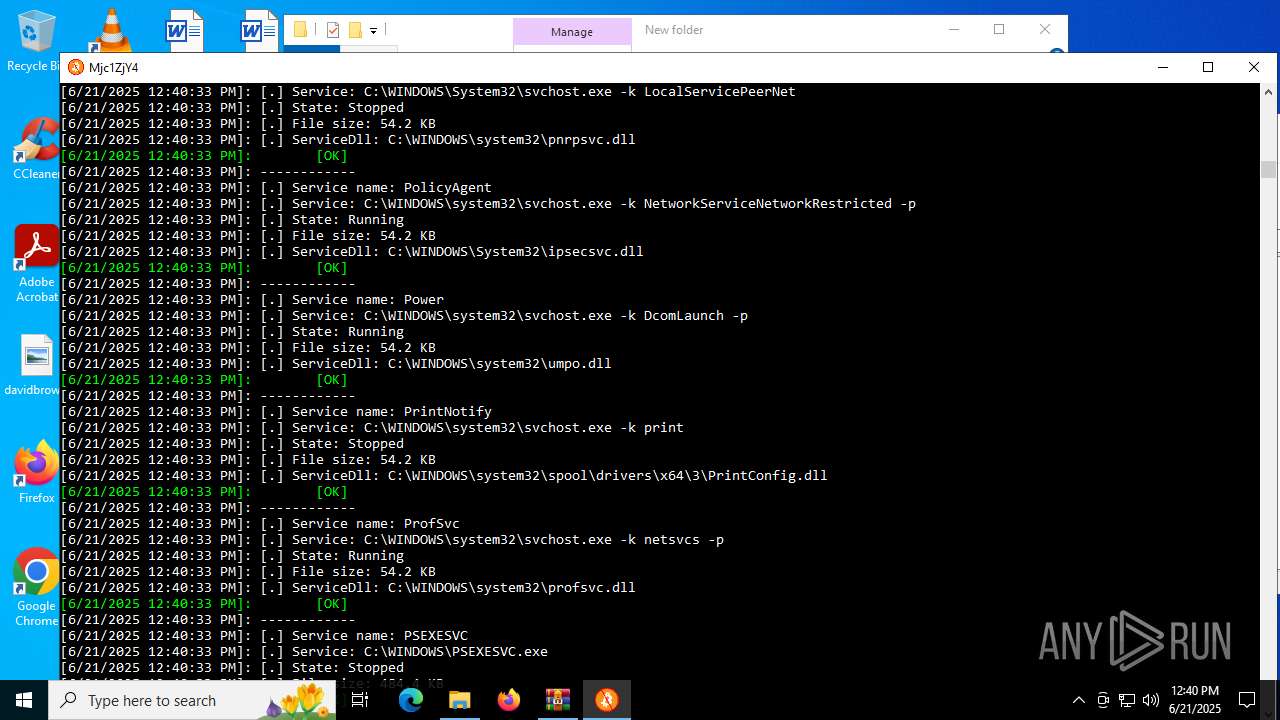
Task: Click the ServiceDll ipsecsvc.dll line
Action: [352, 251]
